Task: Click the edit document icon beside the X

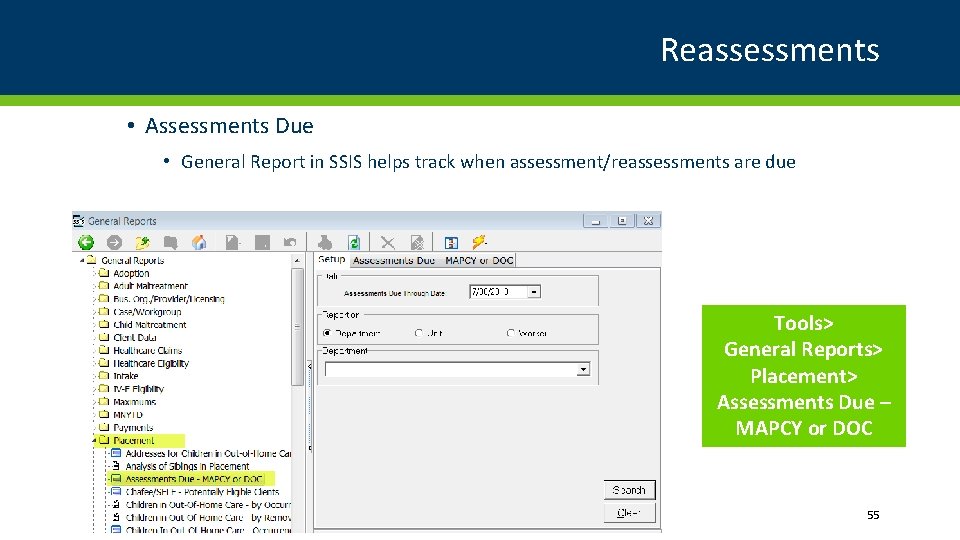Action: pyautogui.click(x=417, y=242)
